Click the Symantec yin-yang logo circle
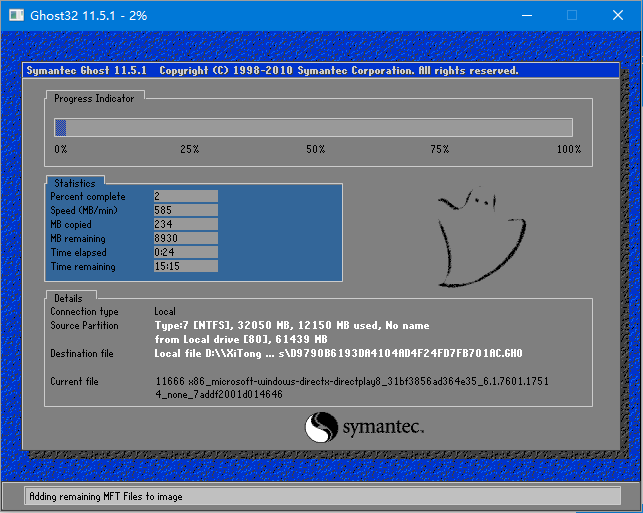 click(x=319, y=429)
